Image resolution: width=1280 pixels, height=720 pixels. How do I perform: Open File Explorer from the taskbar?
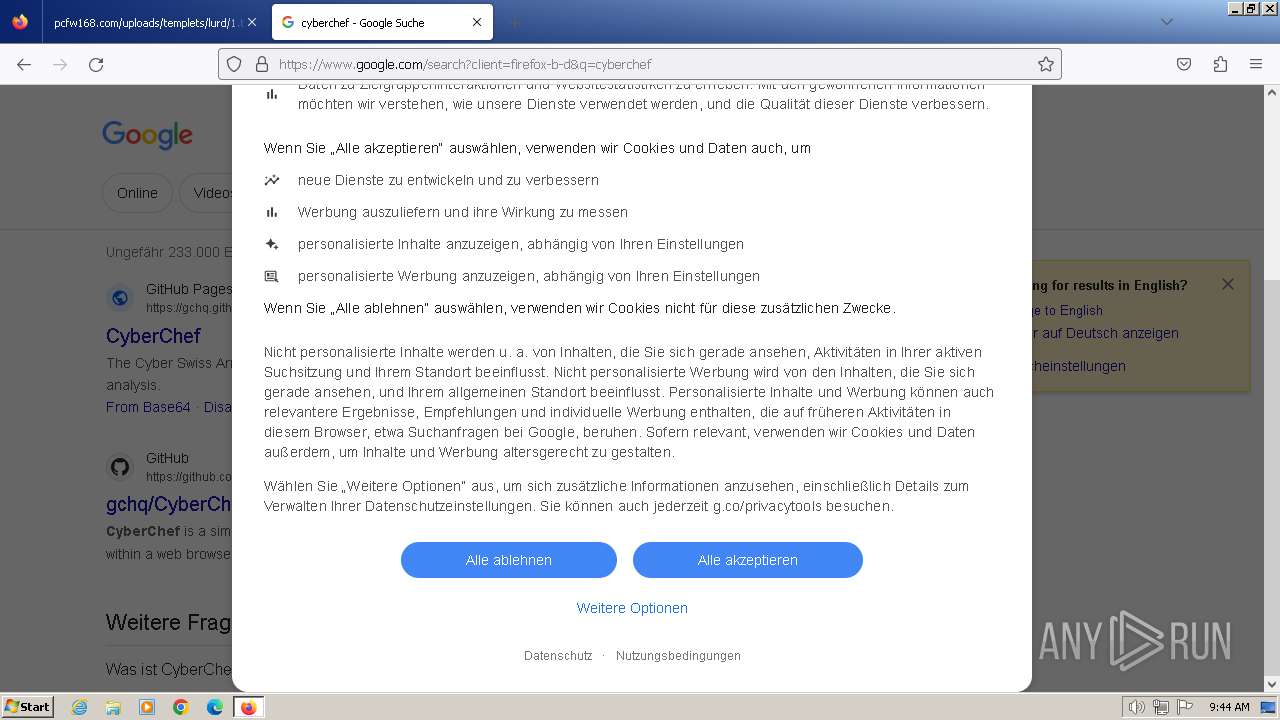[113, 707]
